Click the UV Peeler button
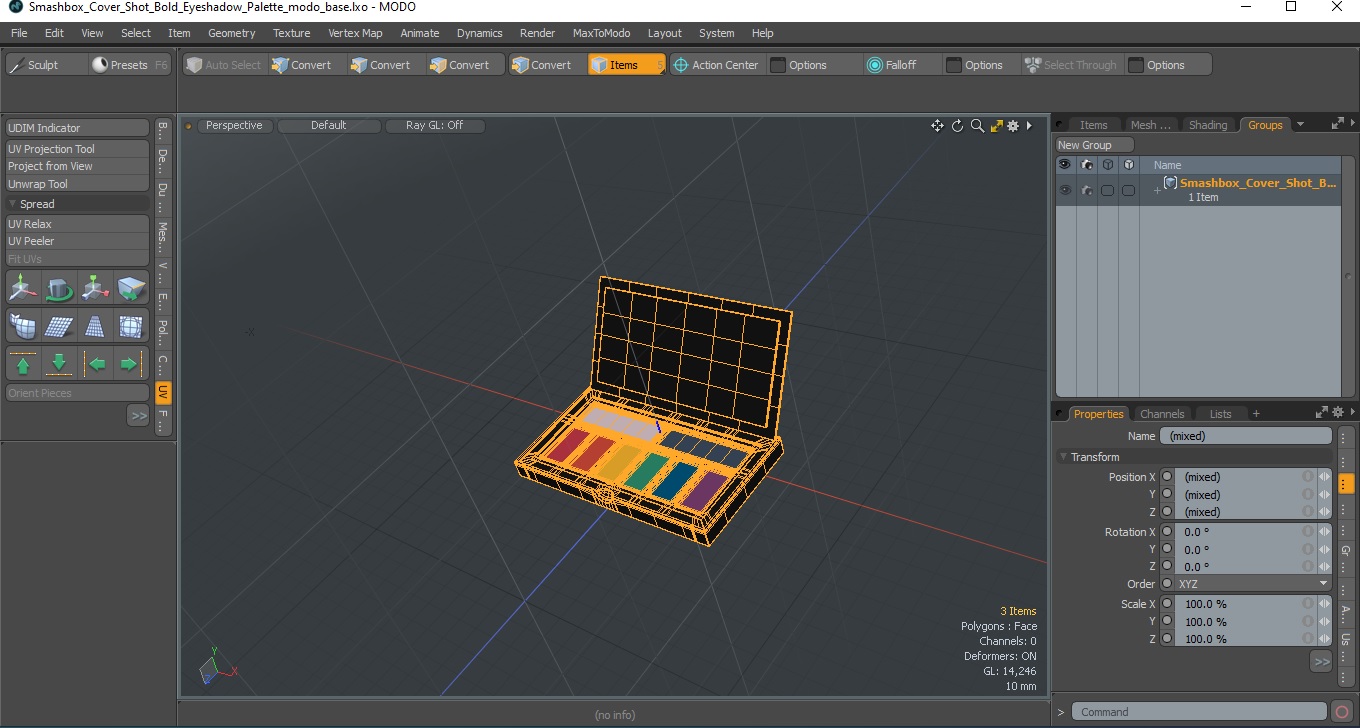Screen dimensions: 1360x728 coord(78,241)
